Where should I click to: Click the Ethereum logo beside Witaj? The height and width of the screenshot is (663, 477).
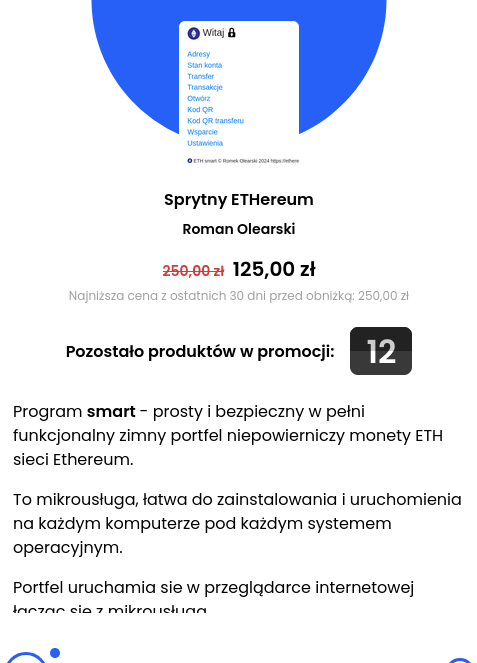194,33
